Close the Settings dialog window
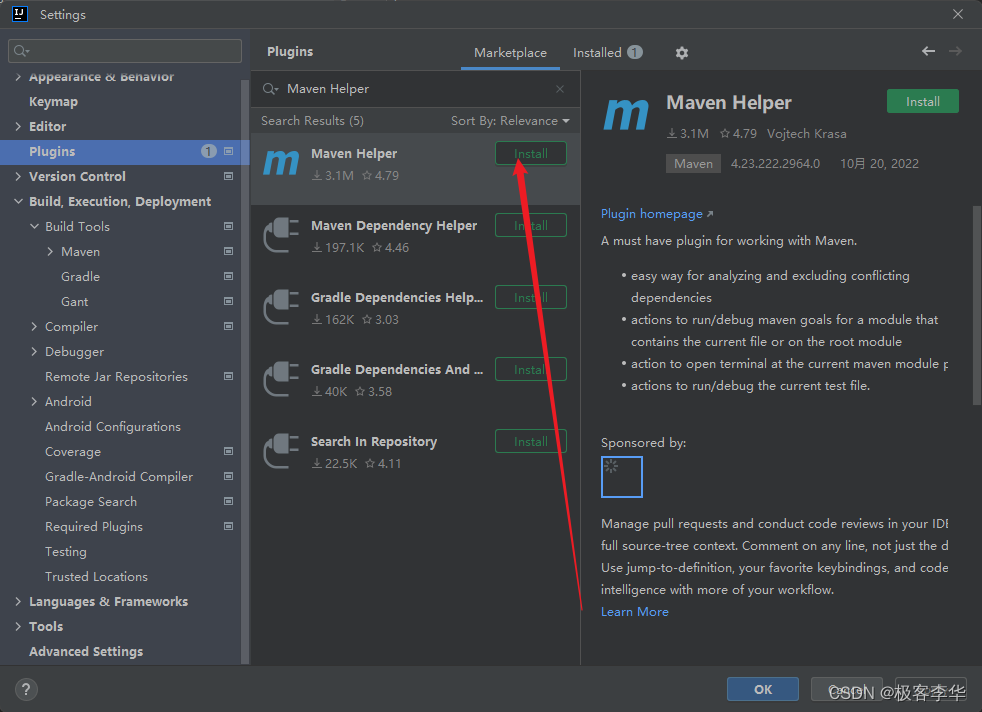This screenshot has height=712, width=982. pos(958,14)
